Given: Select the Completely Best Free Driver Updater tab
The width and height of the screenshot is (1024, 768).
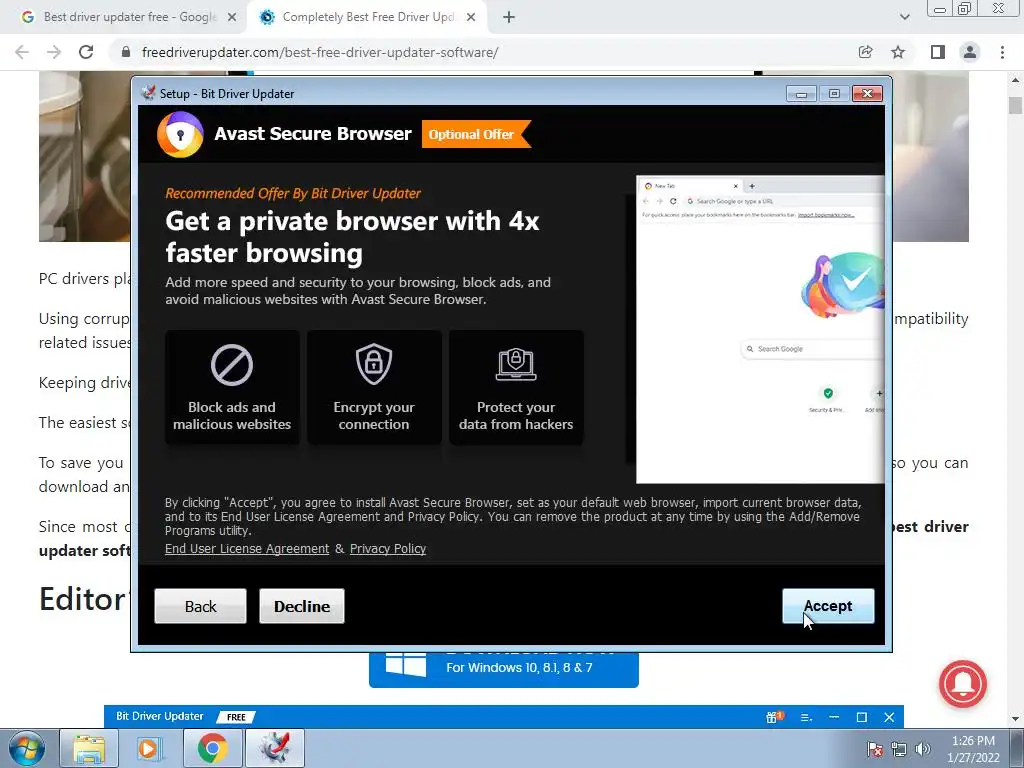Looking at the screenshot, I should coord(368,17).
